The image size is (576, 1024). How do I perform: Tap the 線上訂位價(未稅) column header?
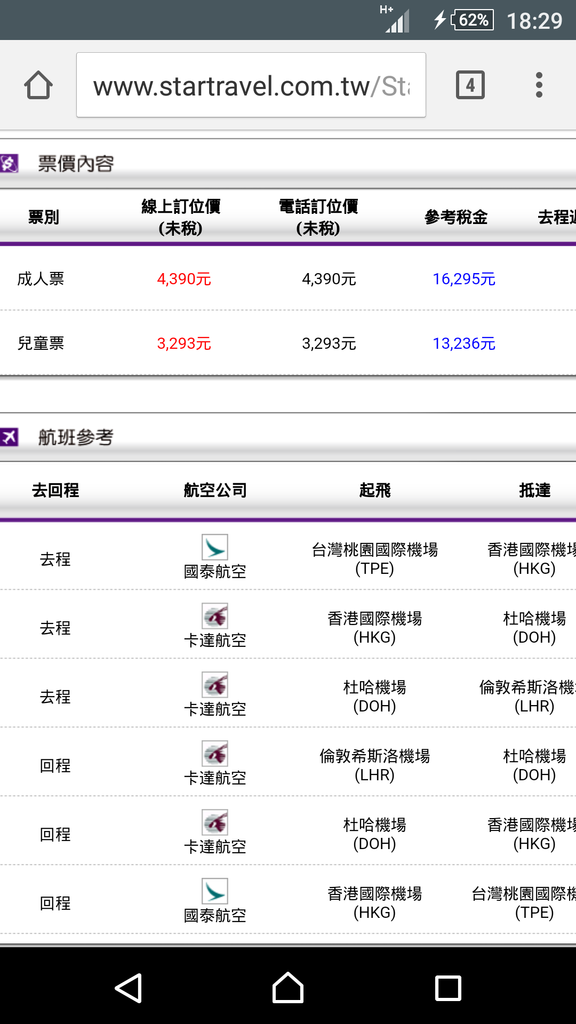click(x=181, y=217)
